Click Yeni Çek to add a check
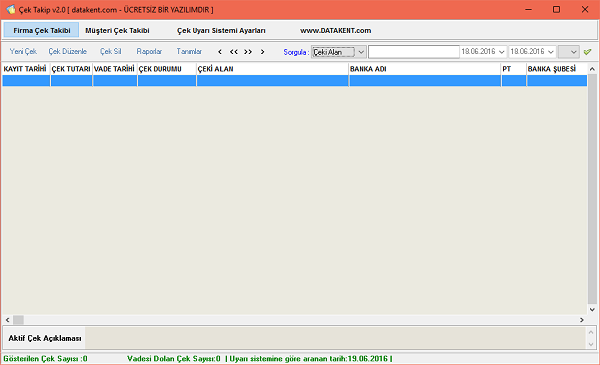 [x=23, y=51]
